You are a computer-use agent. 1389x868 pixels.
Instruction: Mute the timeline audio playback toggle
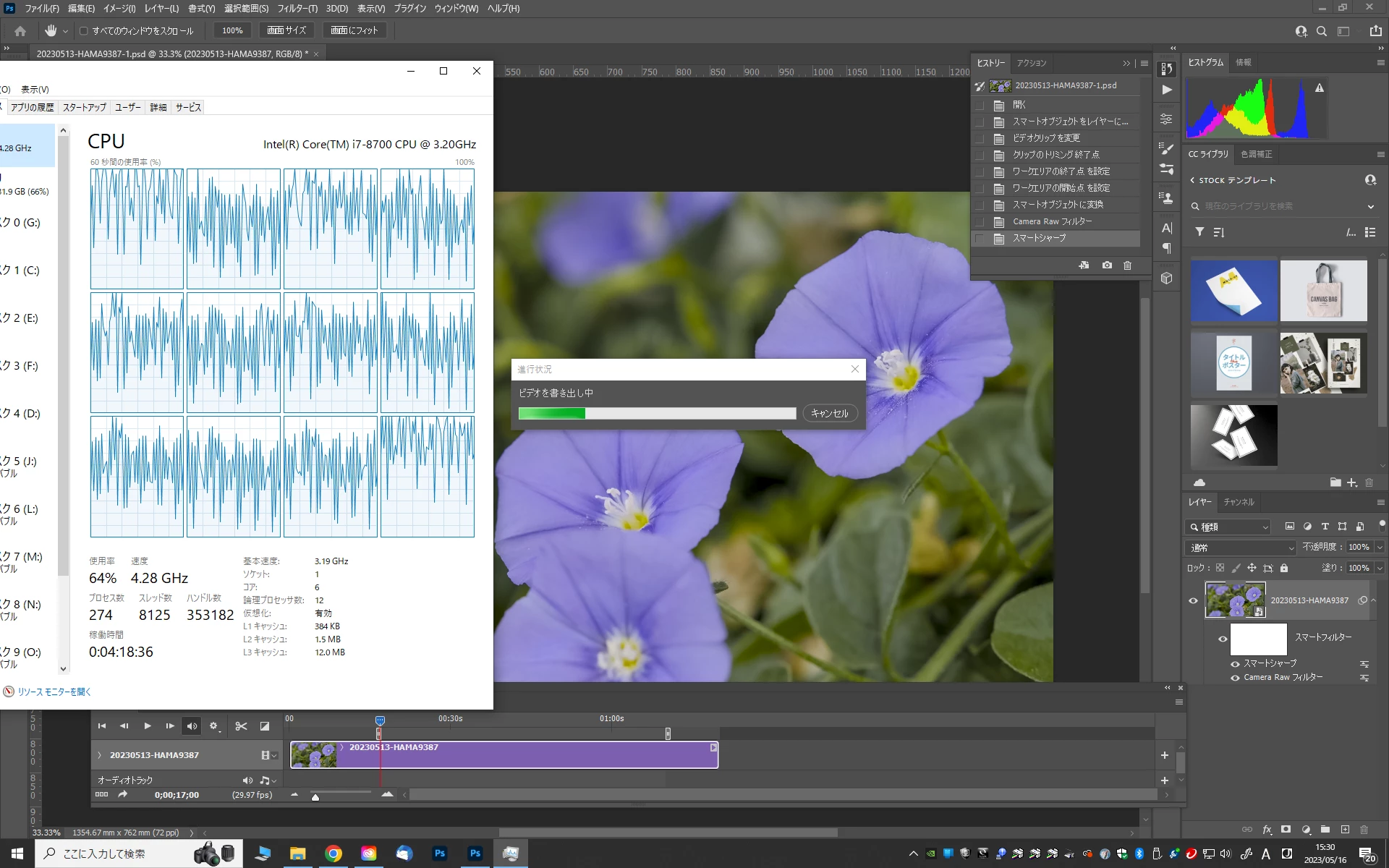192,726
